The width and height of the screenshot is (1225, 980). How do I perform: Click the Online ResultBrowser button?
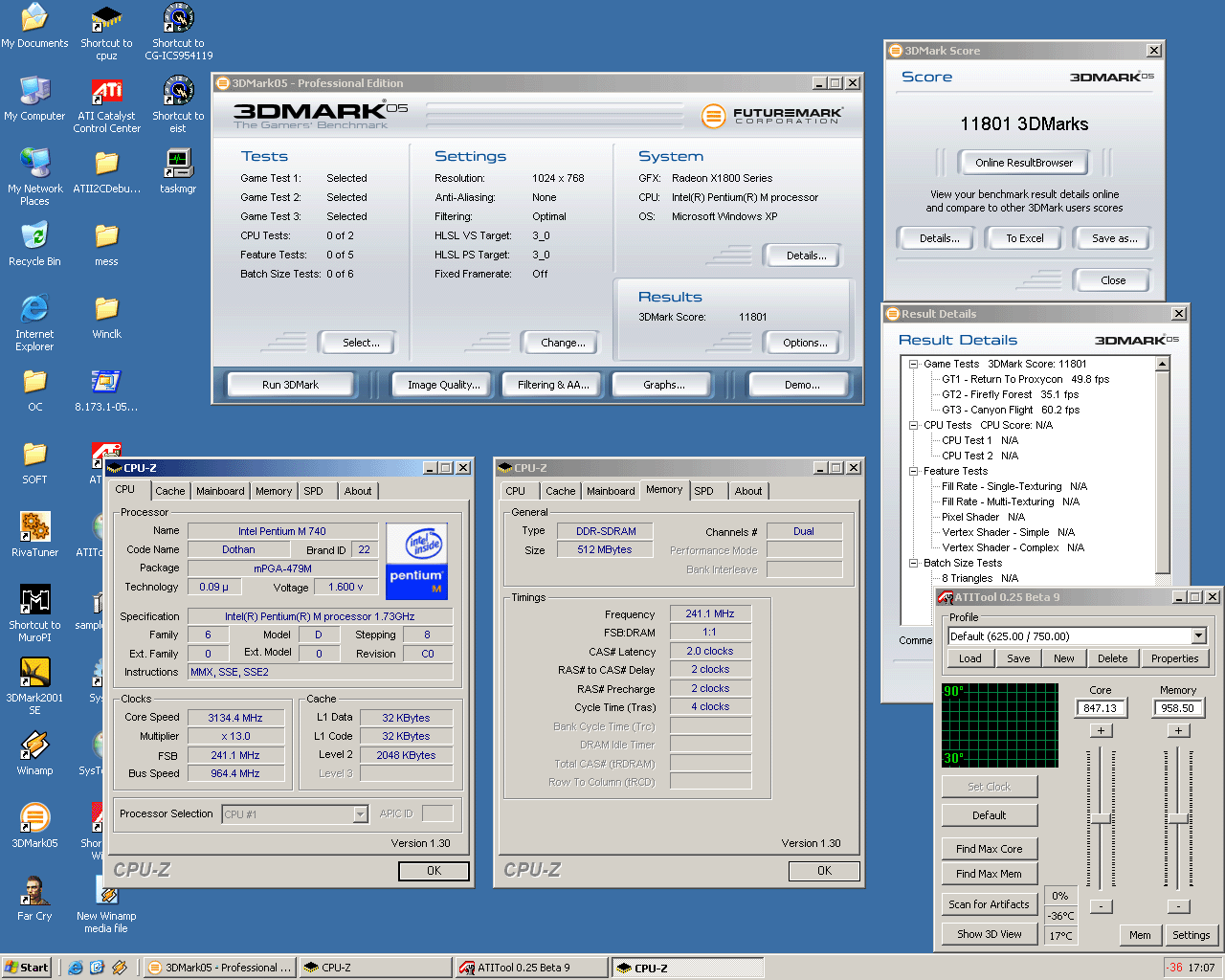pyautogui.click(x=1024, y=163)
